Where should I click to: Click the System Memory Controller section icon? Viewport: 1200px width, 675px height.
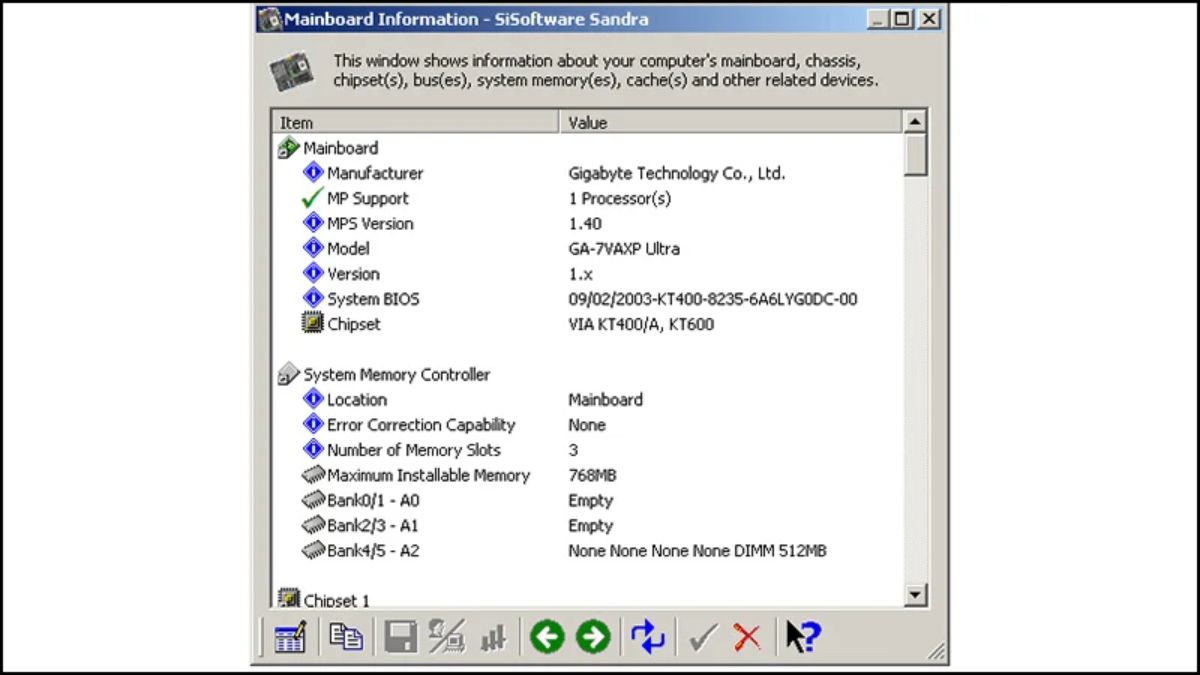click(289, 374)
